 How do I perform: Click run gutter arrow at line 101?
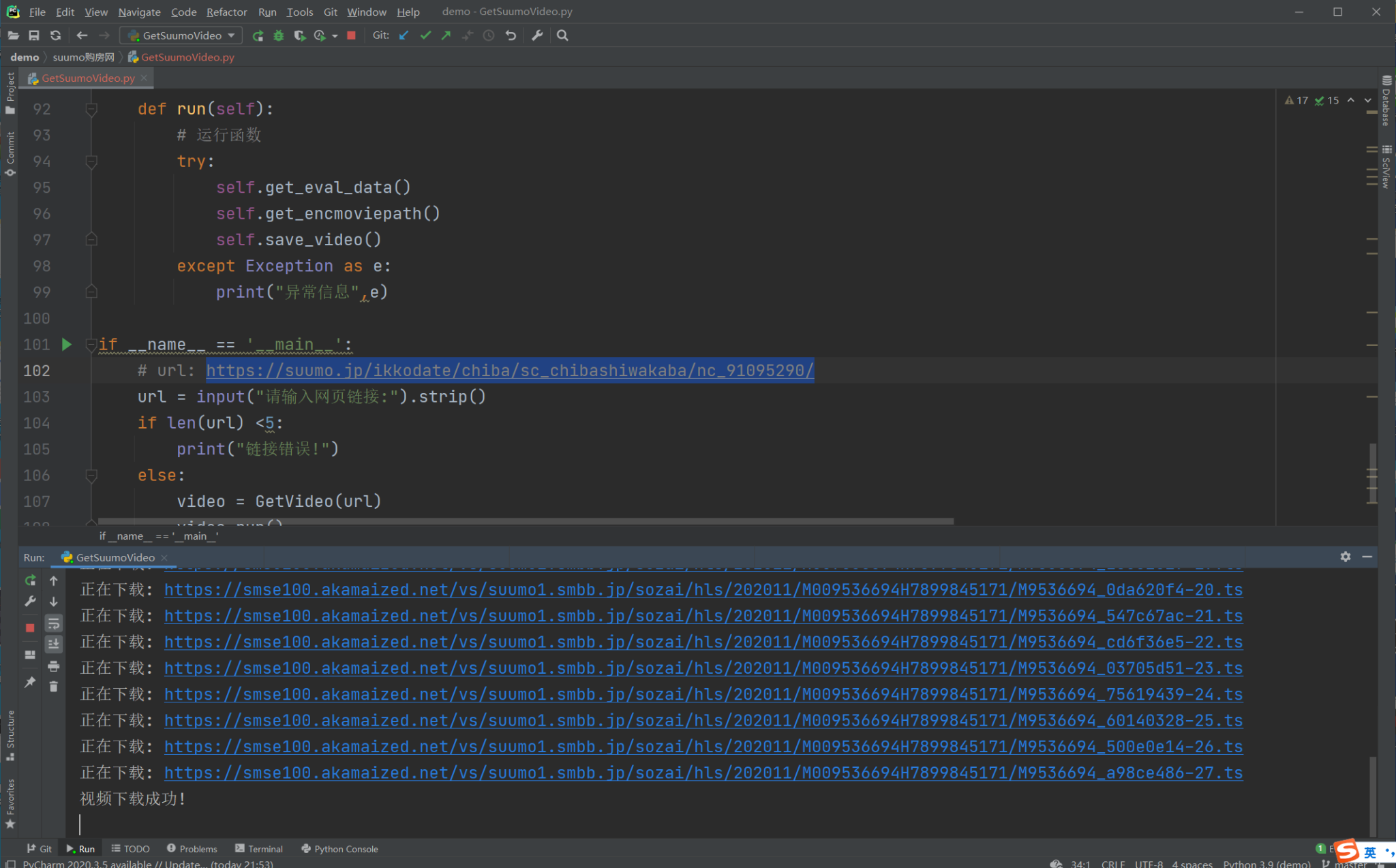[67, 345]
